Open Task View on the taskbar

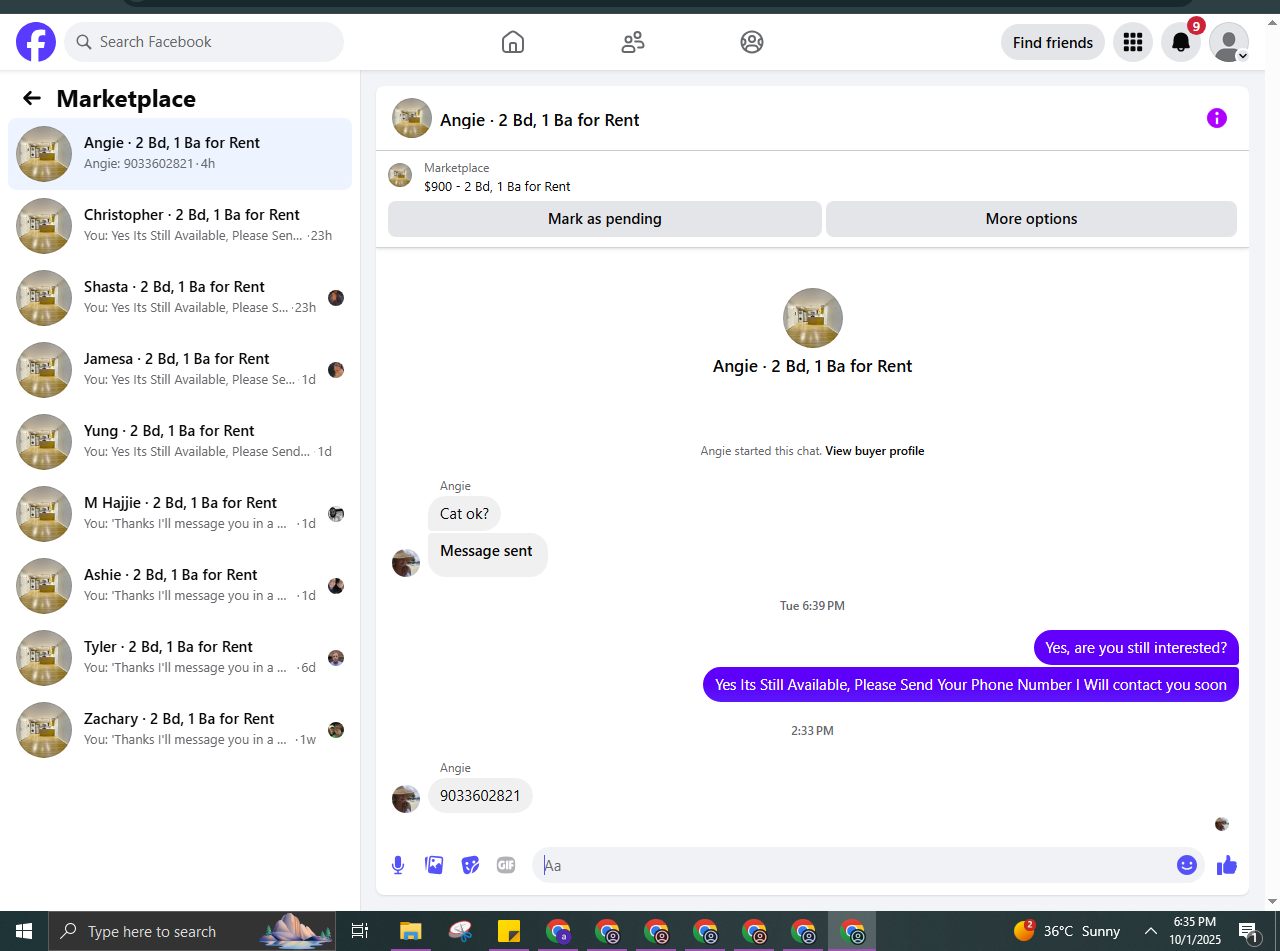point(360,931)
